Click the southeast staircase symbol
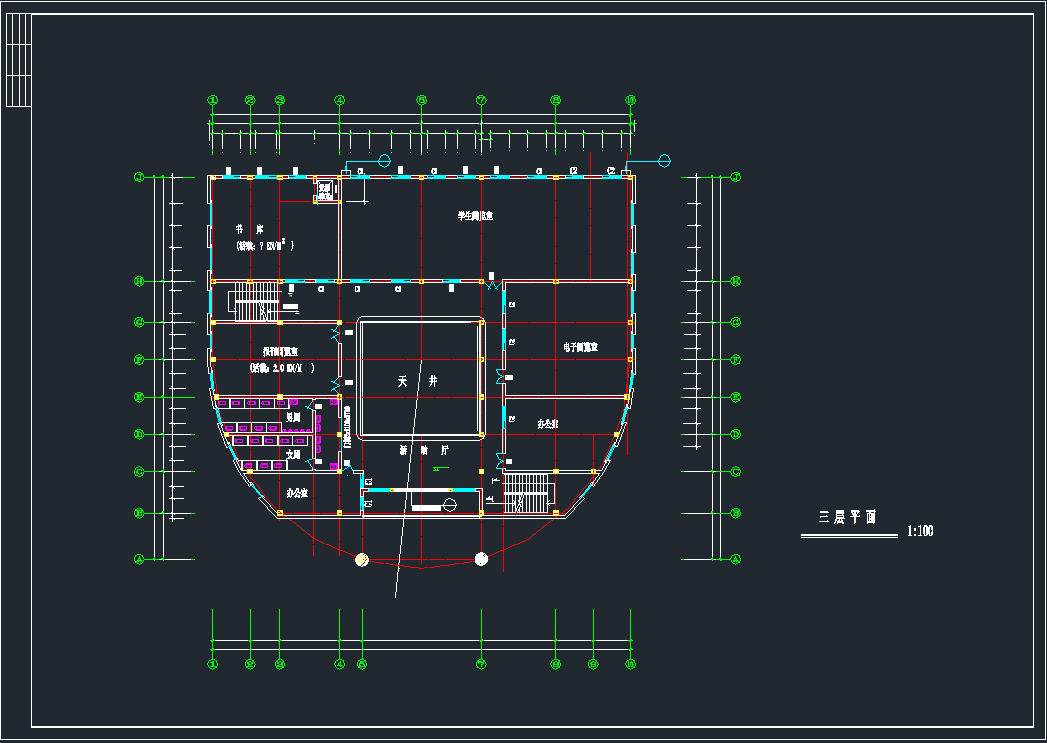 coord(526,490)
